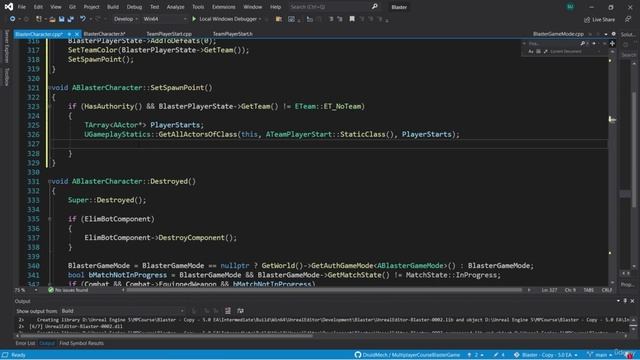
Task: Open the Server Explorer side tab
Action: [x=6, y=46]
